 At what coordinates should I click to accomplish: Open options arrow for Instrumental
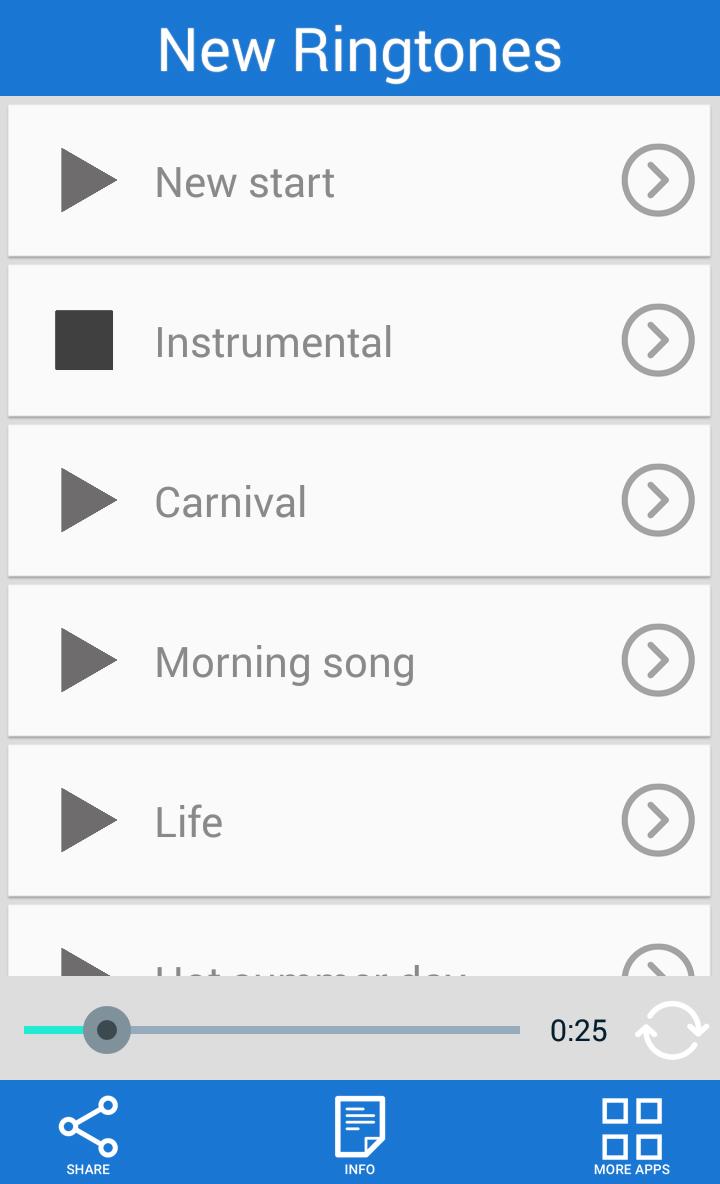(657, 340)
